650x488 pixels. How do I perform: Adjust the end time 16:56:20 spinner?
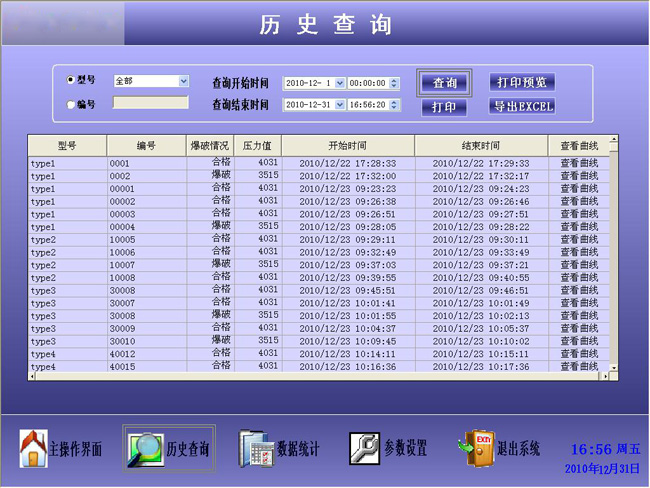[x=395, y=105]
